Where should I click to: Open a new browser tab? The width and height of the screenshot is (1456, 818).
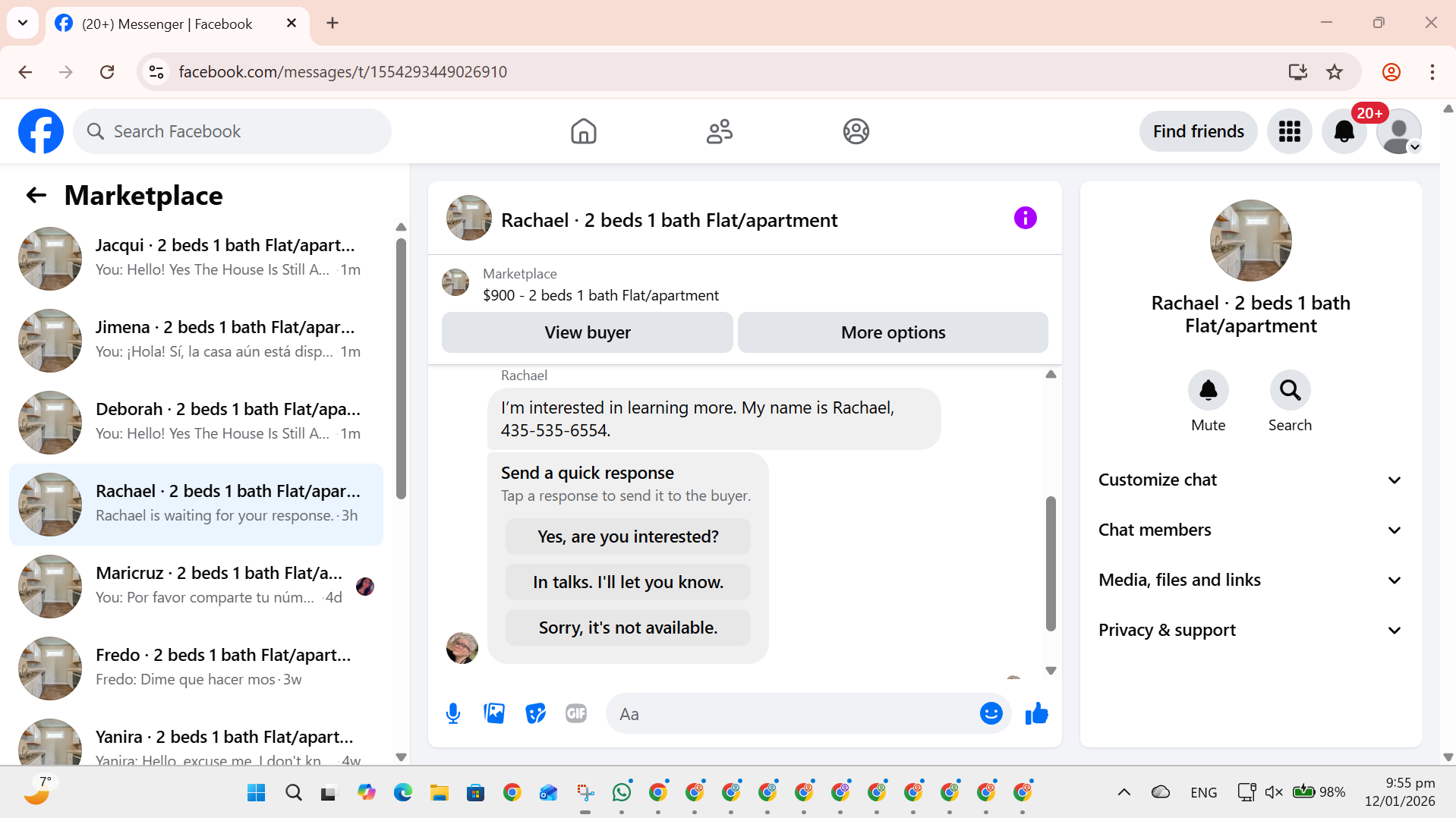332,23
